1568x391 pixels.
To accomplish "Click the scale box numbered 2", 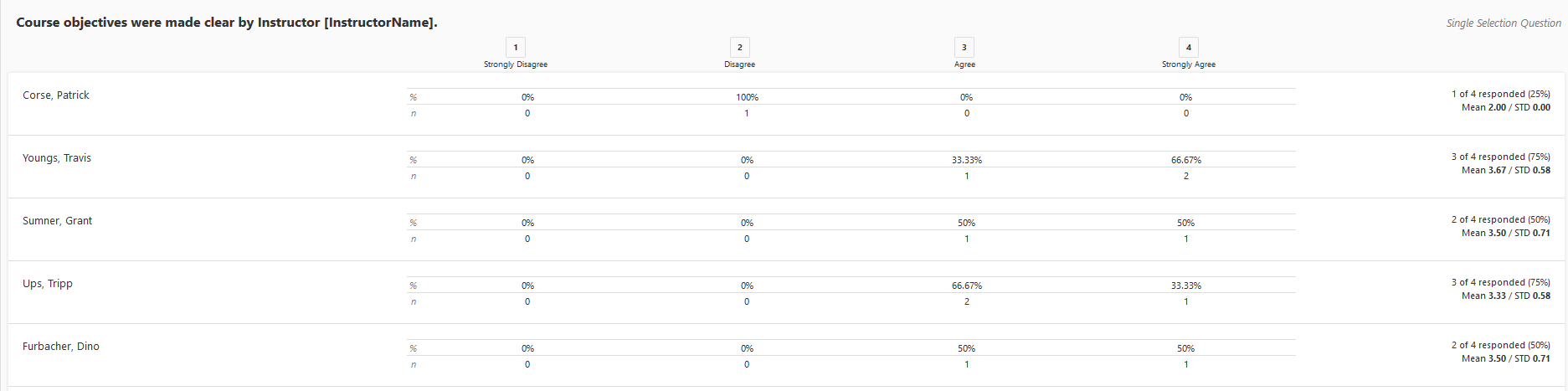I will click(x=740, y=47).
